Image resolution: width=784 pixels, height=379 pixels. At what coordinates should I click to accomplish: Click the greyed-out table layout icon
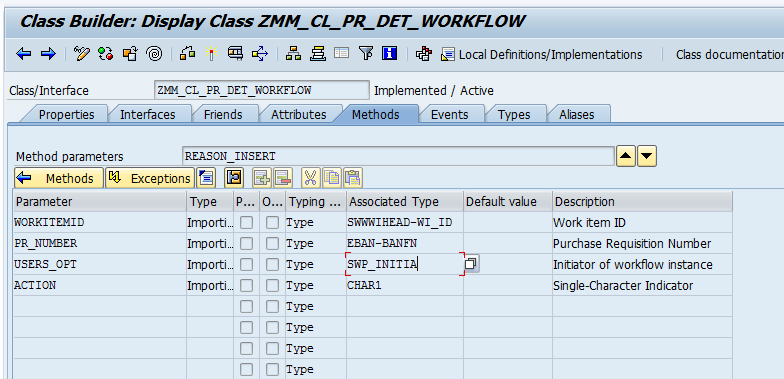click(x=342, y=53)
